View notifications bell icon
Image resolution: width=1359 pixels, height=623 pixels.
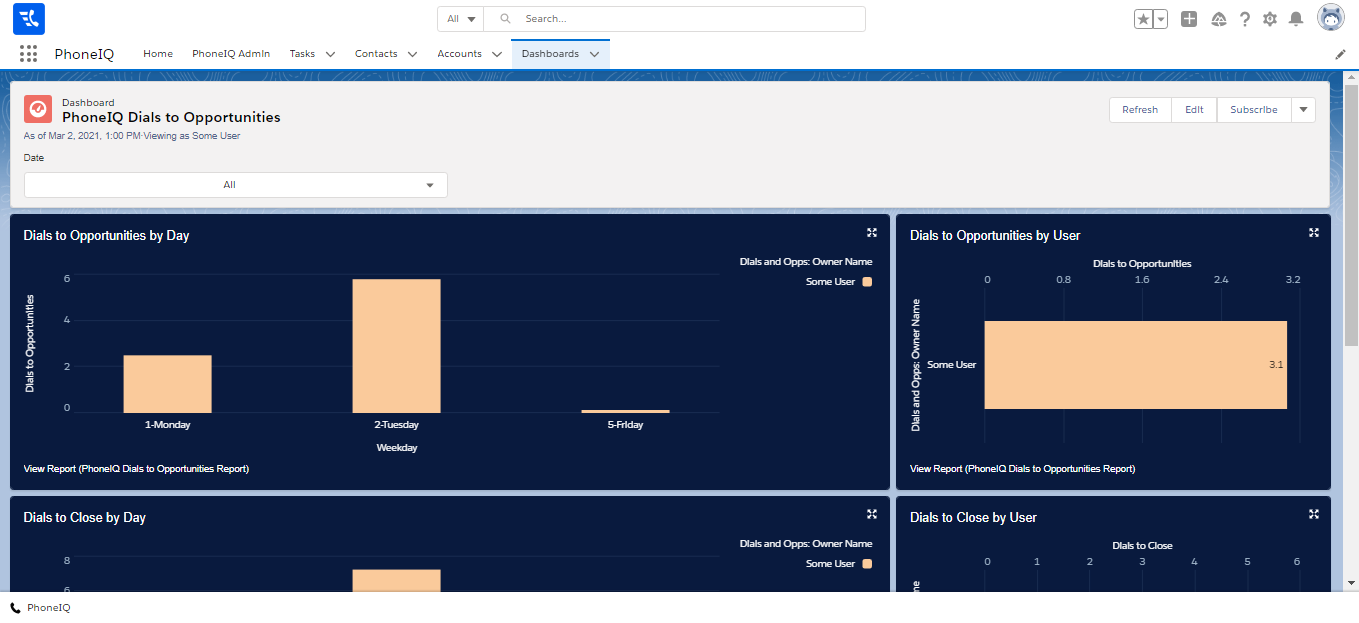click(x=1296, y=19)
